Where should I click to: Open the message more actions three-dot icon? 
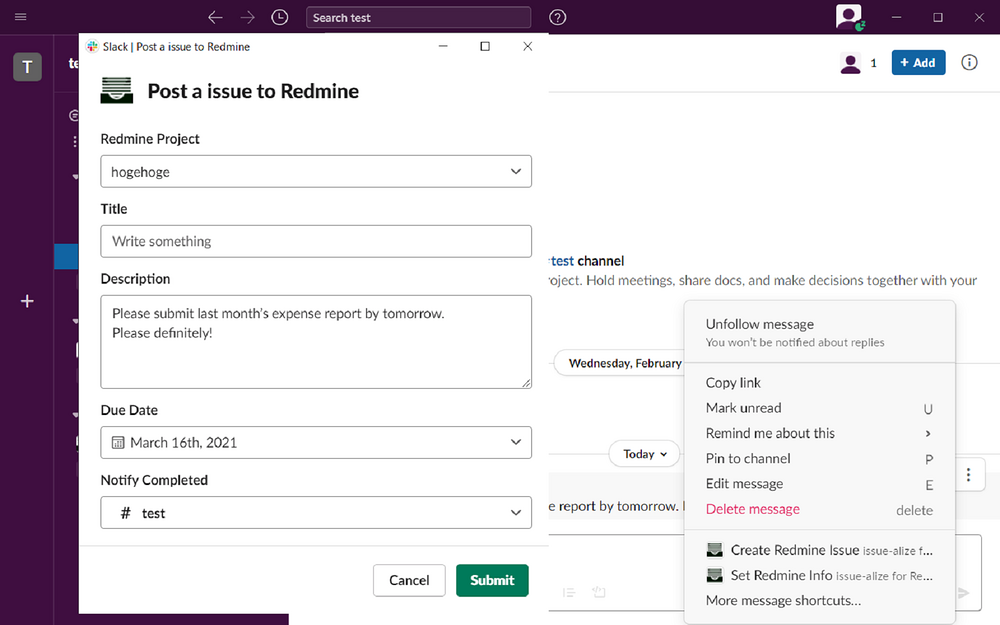coord(968,475)
